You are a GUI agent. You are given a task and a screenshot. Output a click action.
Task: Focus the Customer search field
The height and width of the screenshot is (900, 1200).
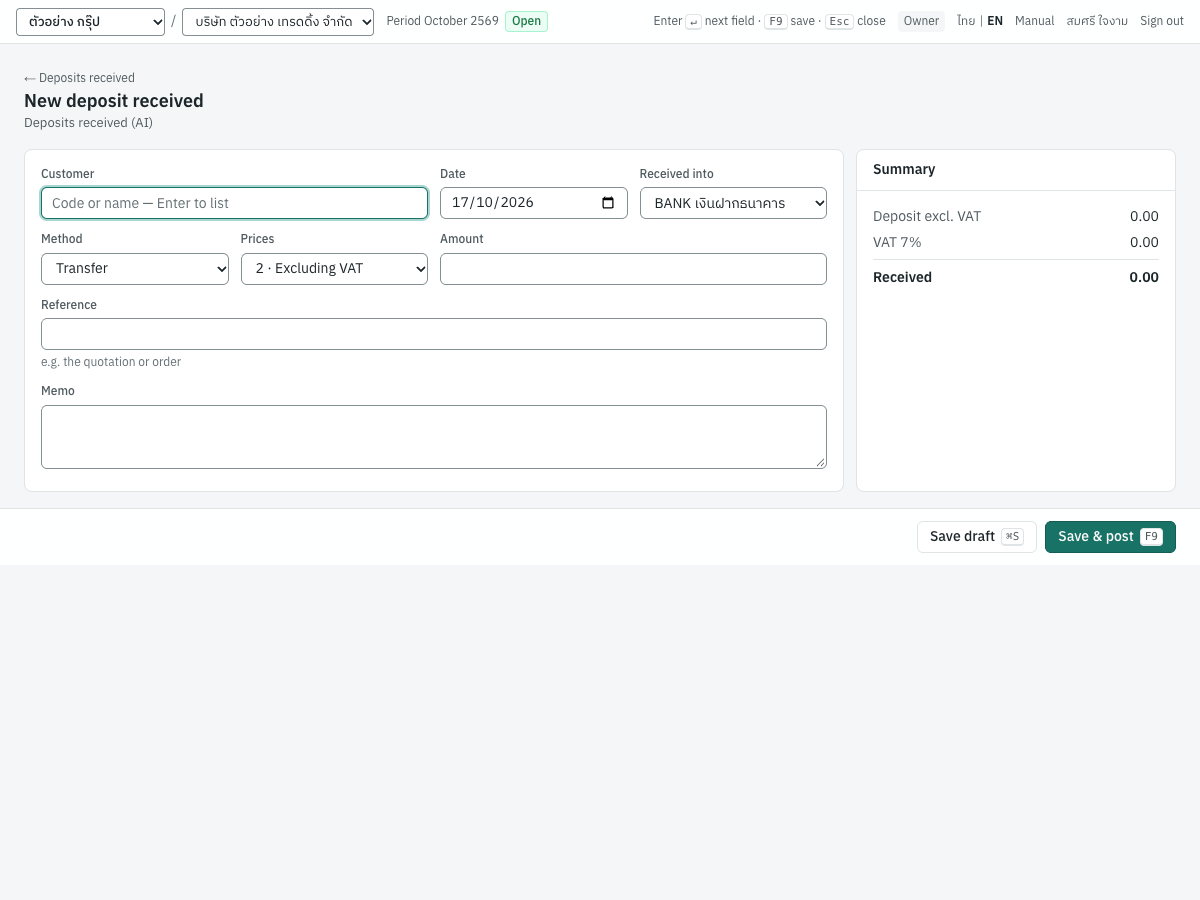(234, 203)
